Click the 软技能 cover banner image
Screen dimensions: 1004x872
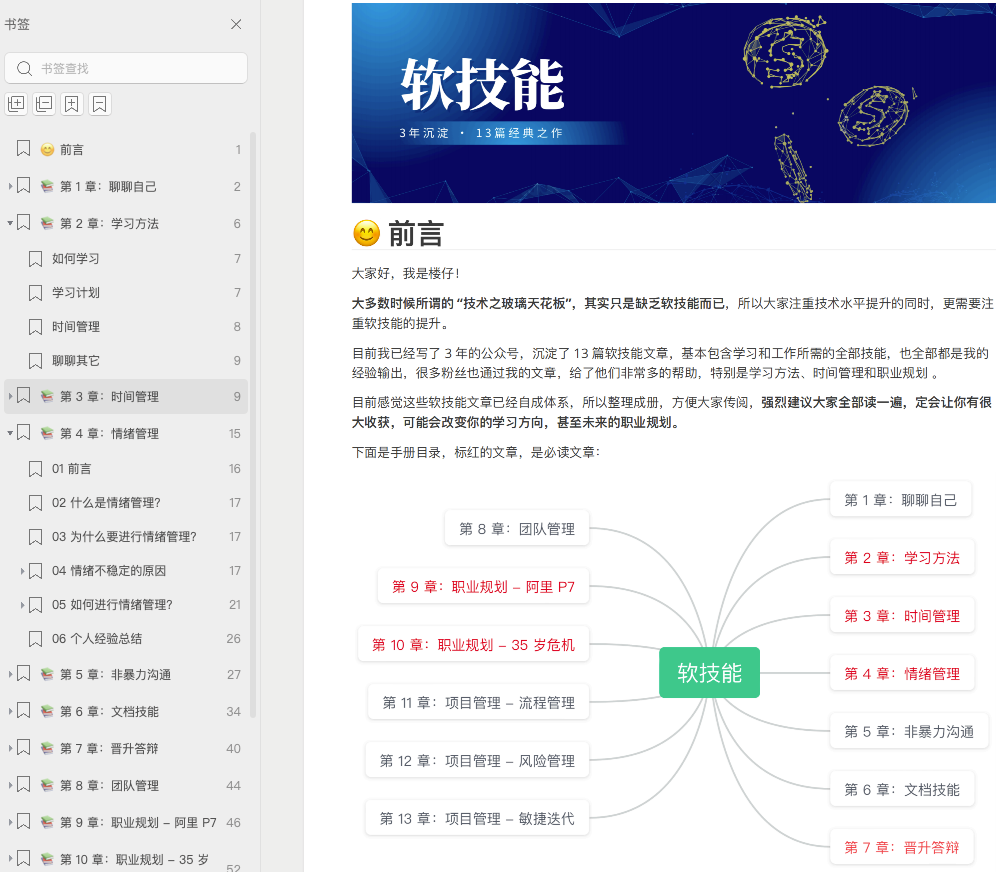tap(674, 103)
